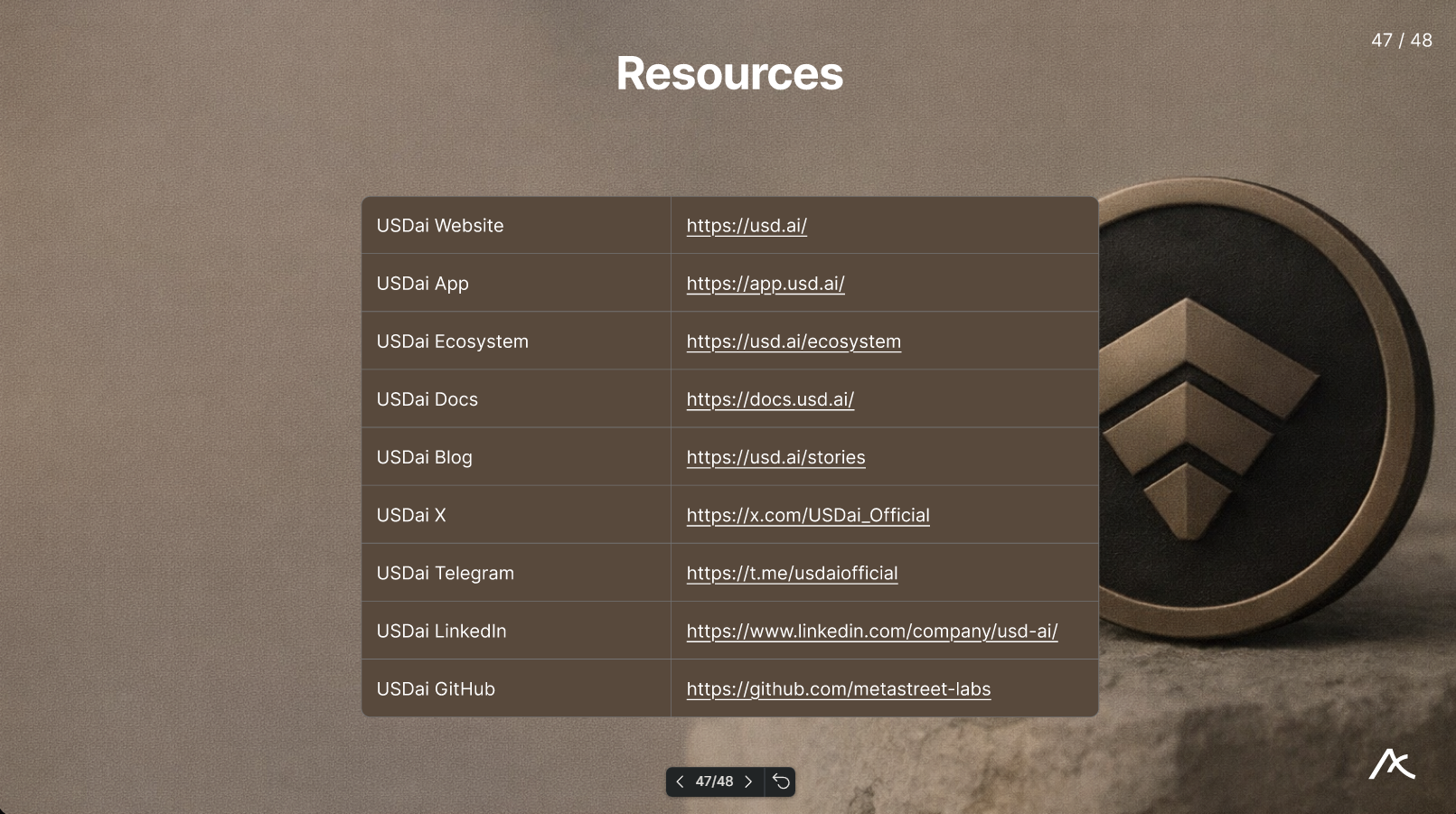Open the docs.usd.ai link
The height and width of the screenshot is (814, 1456).
(x=769, y=399)
